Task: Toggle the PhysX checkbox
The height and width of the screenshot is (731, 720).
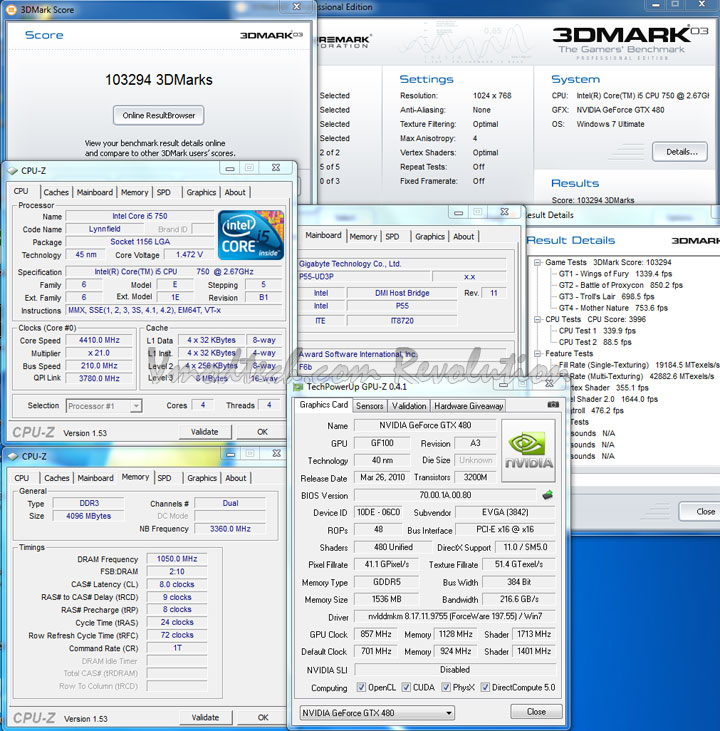Action: [446, 687]
